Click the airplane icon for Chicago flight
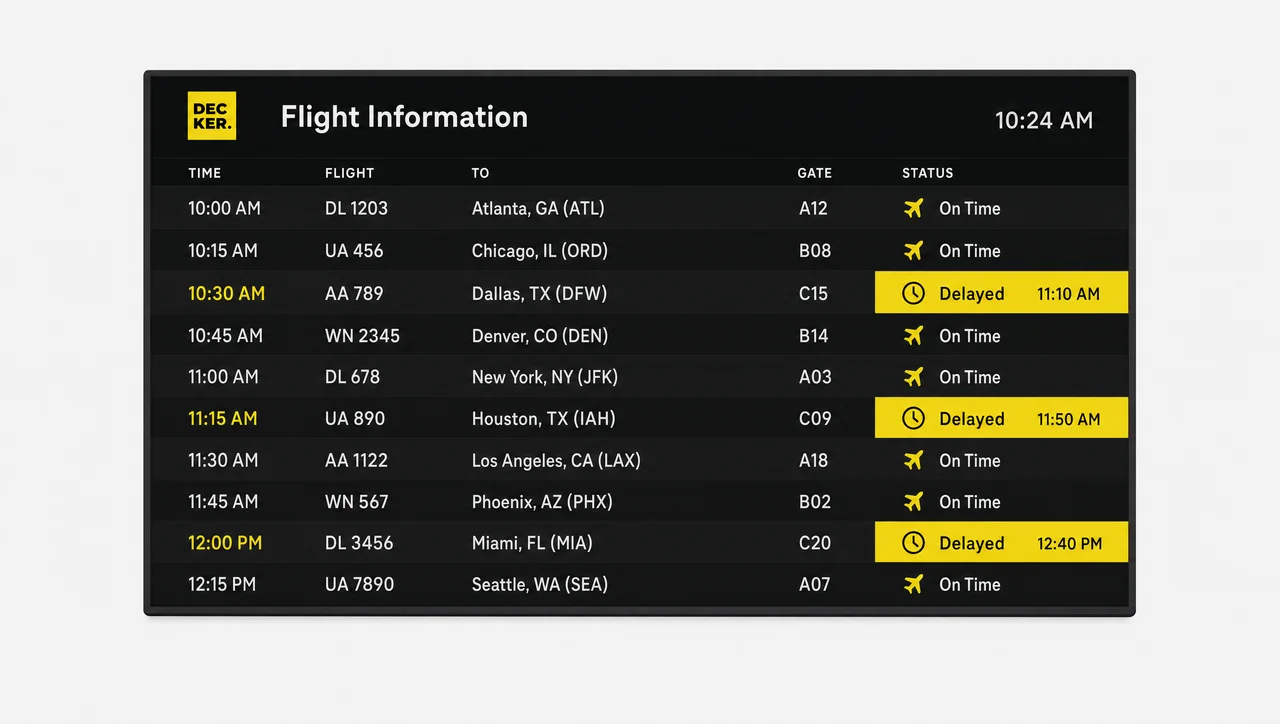The height and width of the screenshot is (724, 1280). pos(913,251)
